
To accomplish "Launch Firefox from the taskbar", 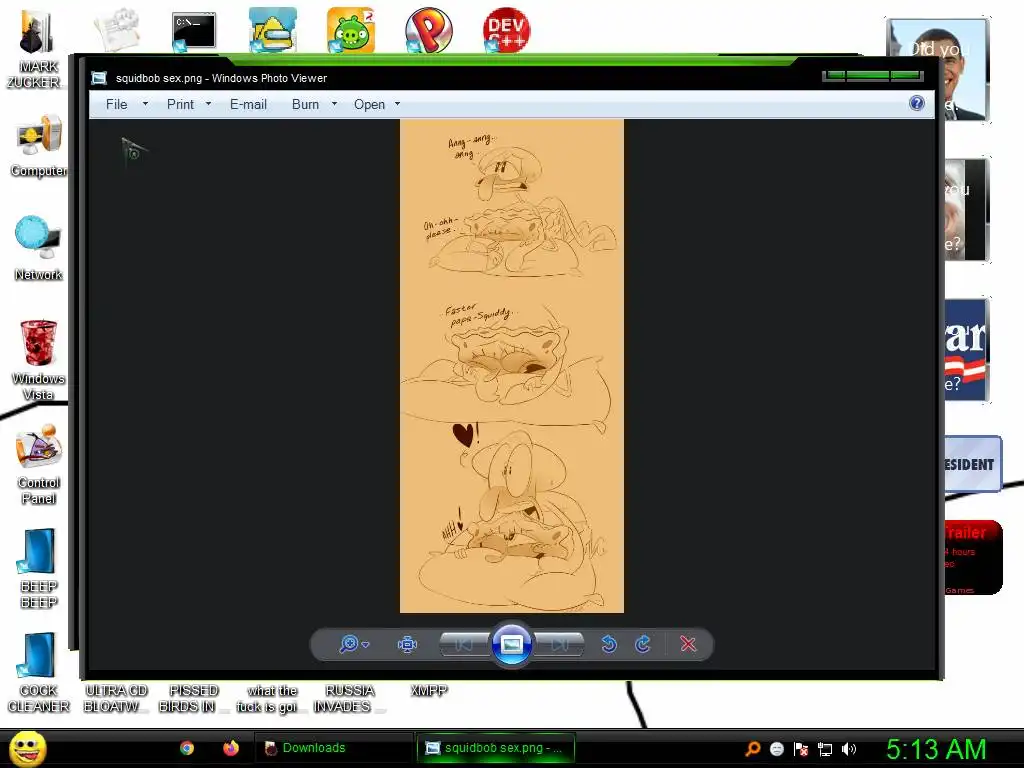I will 231,748.
